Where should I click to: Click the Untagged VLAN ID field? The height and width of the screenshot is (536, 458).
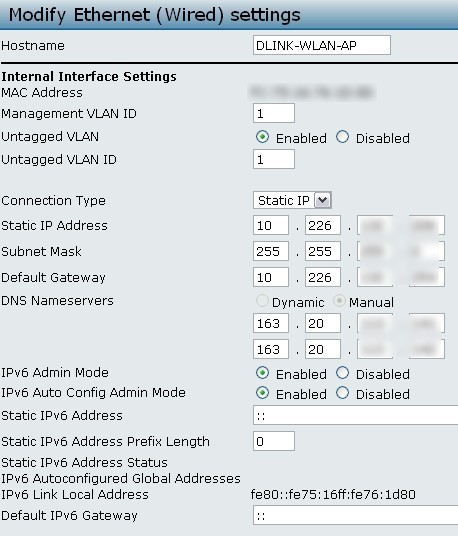[274, 159]
